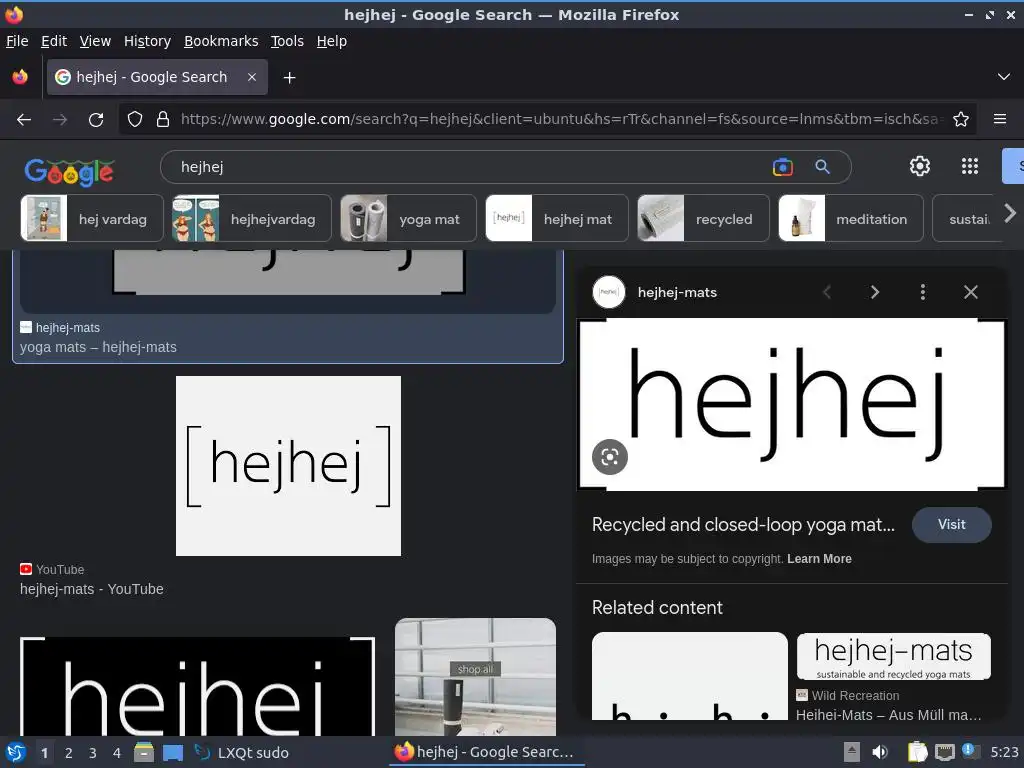View site security padlock info
Screen dimensions: 1024x768
coord(163,120)
